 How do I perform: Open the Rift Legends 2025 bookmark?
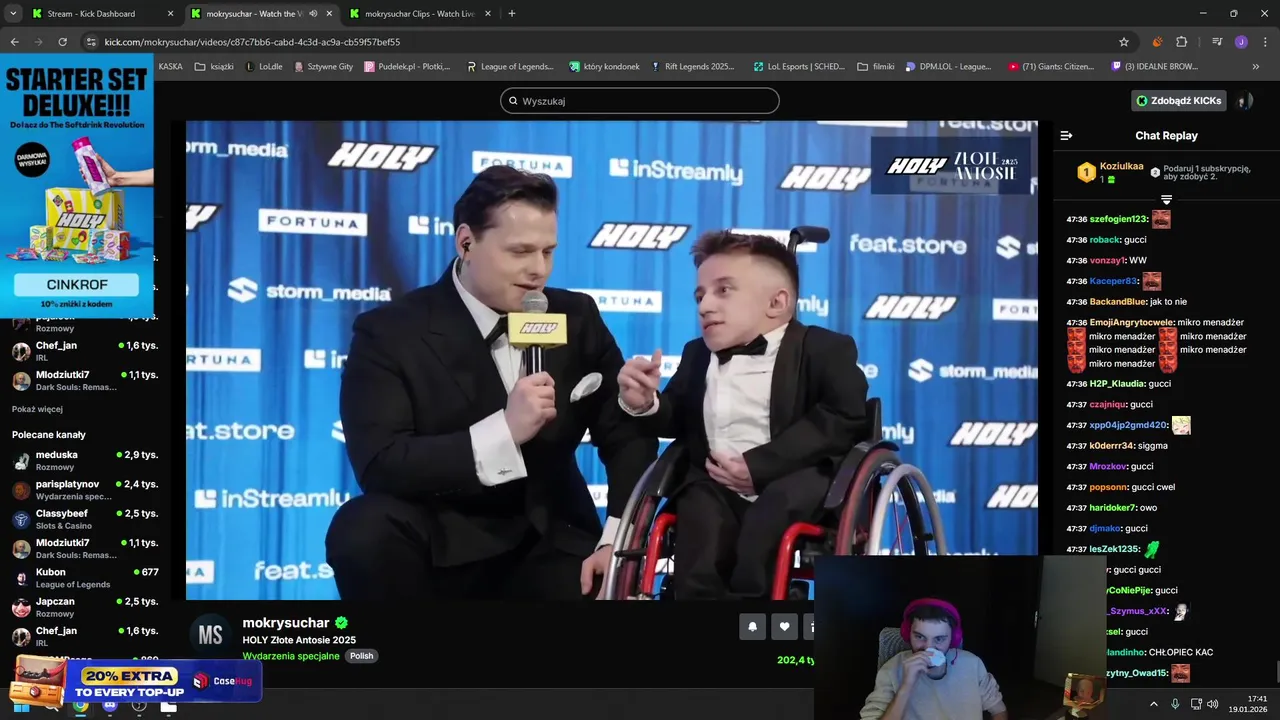point(692,67)
